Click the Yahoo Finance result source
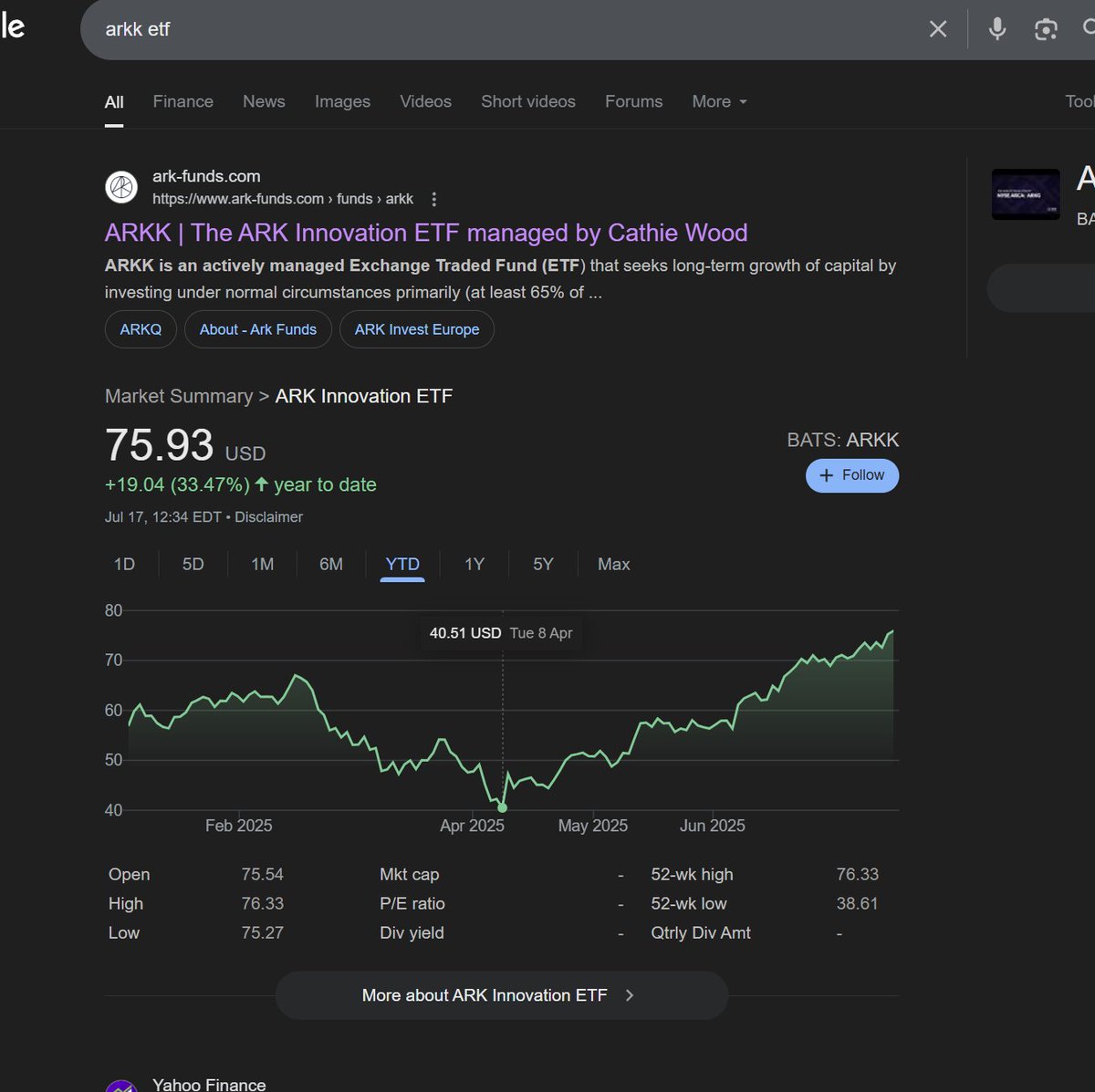Viewport: 1095px width, 1092px height. tap(209, 1084)
